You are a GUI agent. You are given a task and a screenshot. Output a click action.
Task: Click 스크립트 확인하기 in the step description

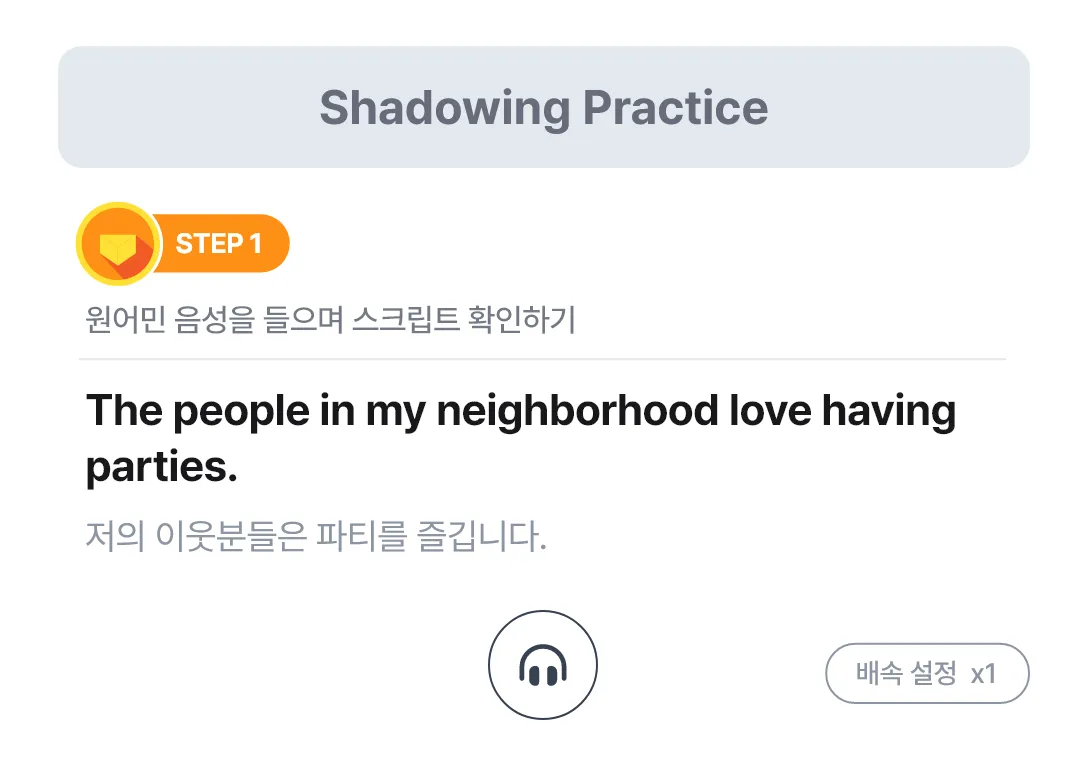[464, 321]
